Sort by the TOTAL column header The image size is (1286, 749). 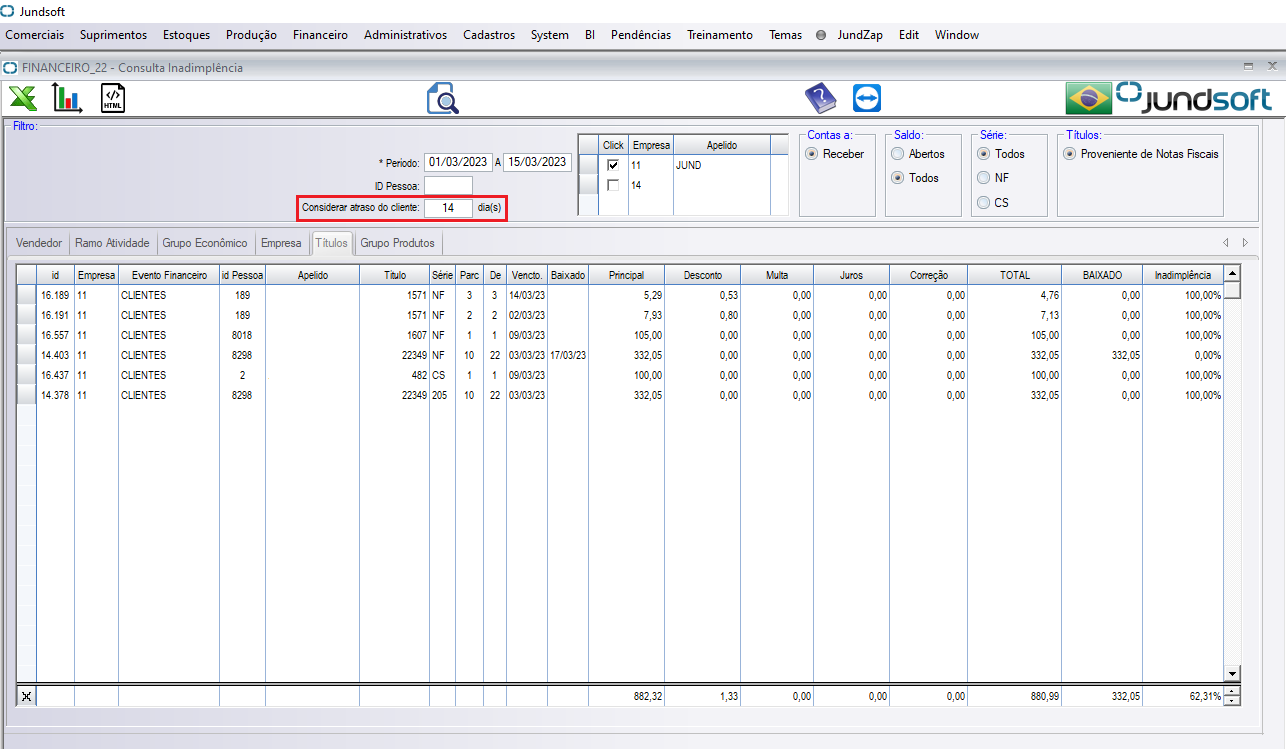pyautogui.click(x=1016, y=274)
